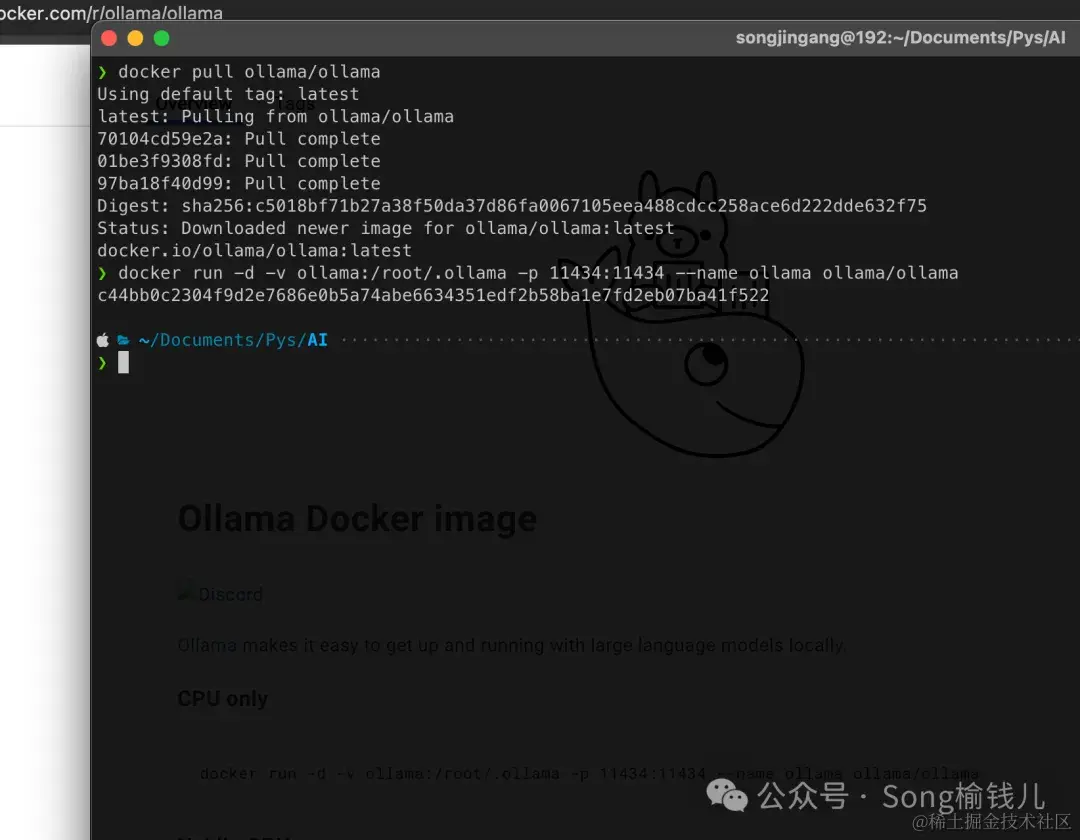Click the 'Ollama makes it easy' description text
Viewport: 1080px width, 840px height.
click(512, 645)
